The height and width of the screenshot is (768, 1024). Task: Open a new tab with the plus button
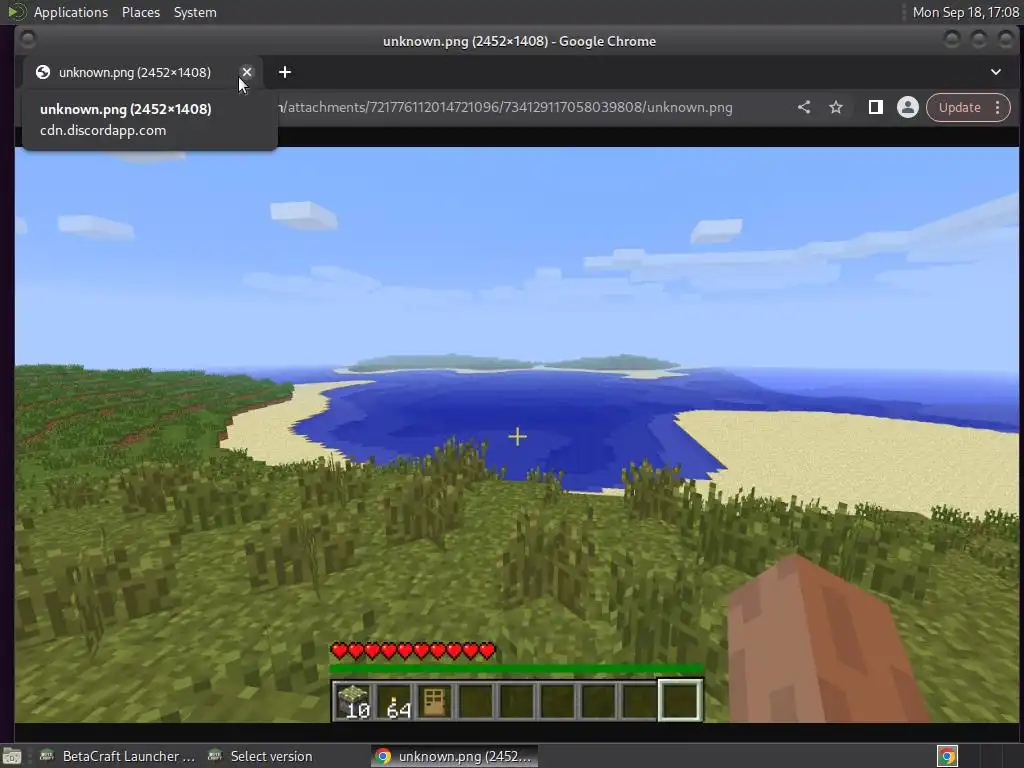coord(285,72)
